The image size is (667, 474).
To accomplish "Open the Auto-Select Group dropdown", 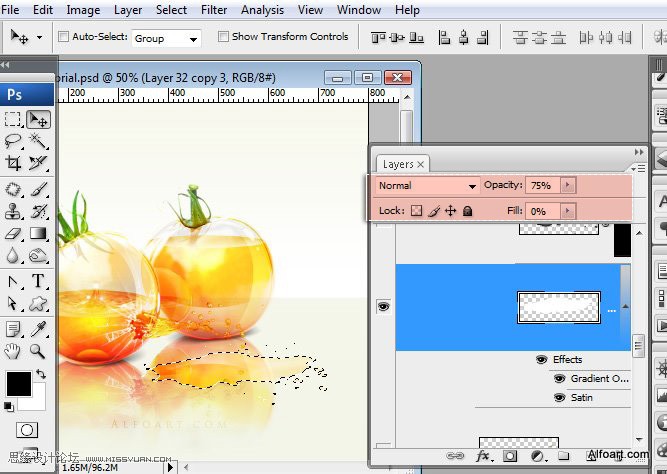I will [166, 38].
